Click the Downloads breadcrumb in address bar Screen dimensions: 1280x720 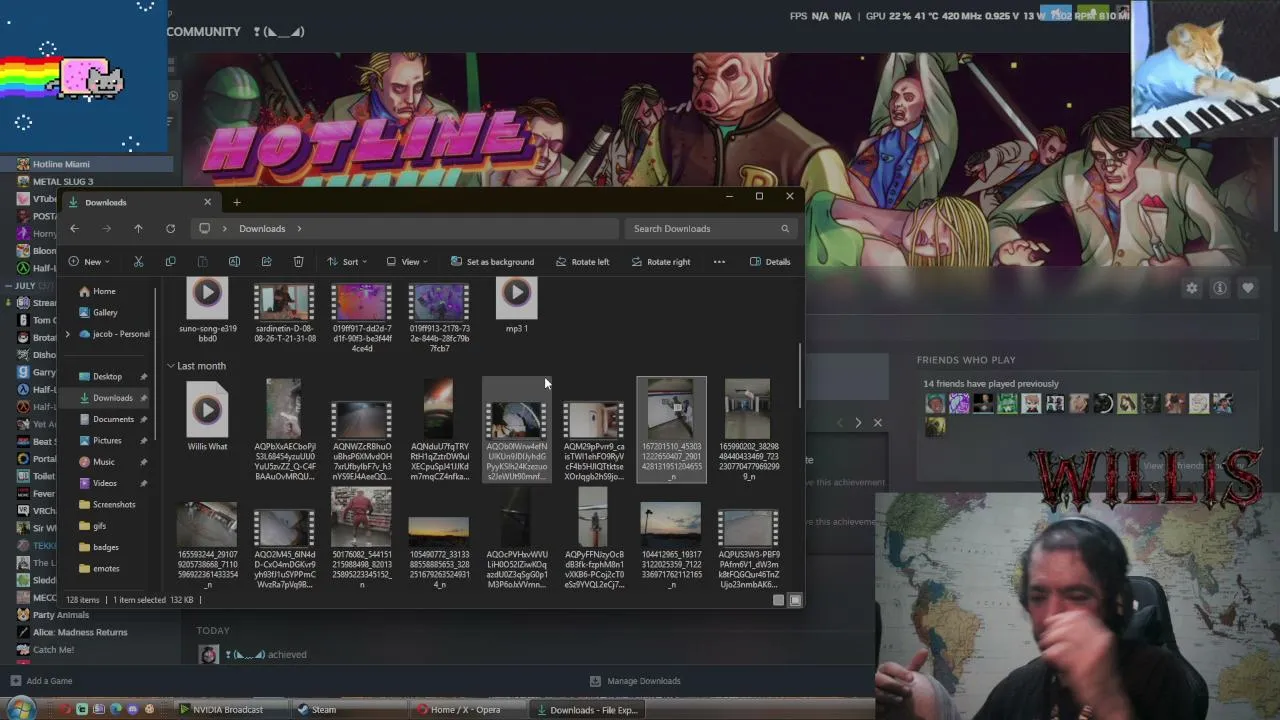coord(262,229)
